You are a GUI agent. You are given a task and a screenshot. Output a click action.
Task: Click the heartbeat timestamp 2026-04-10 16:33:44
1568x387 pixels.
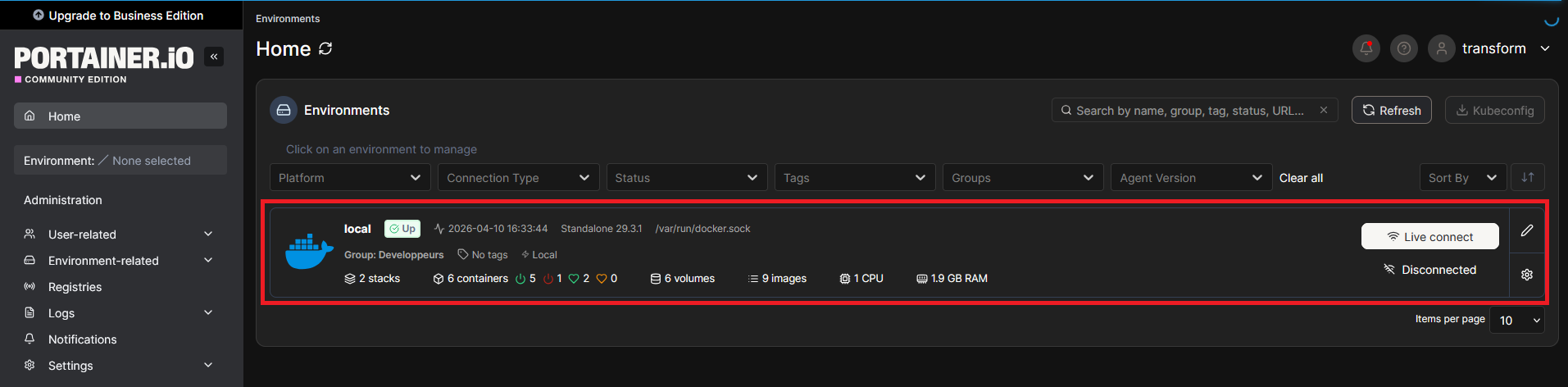tap(490, 229)
